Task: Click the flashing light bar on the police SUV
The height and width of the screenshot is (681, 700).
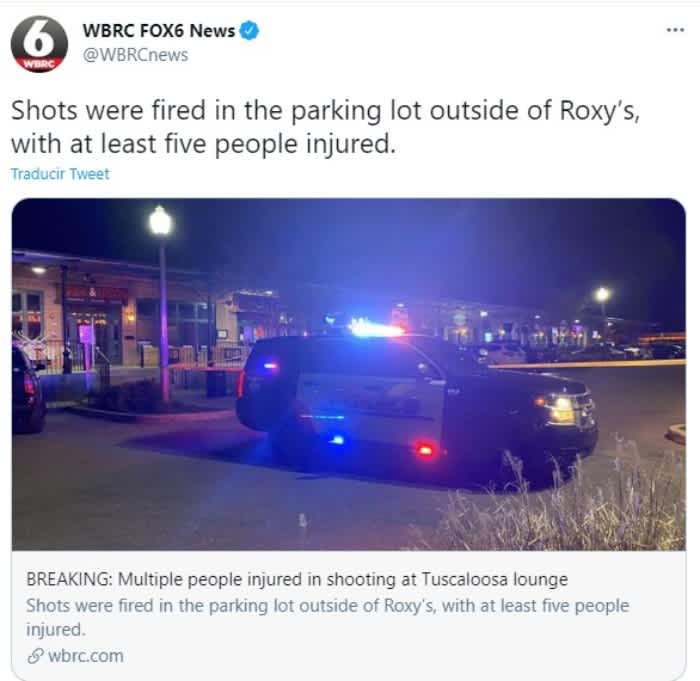Action: tap(376, 330)
